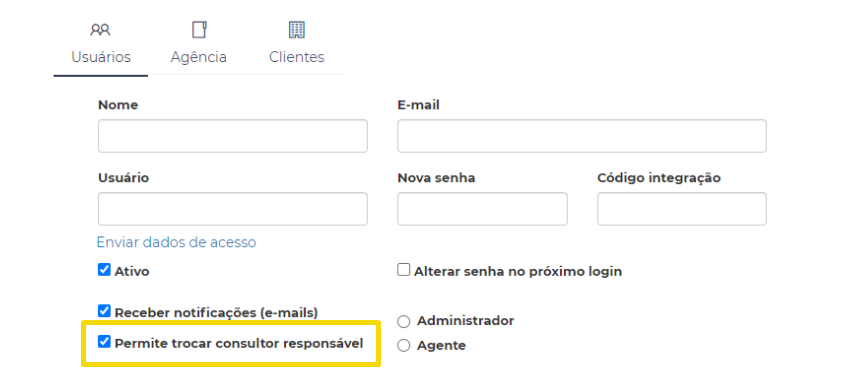Viewport: 841px width, 389px height.
Task: Click the Código integração label text
Action: click(659, 178)
